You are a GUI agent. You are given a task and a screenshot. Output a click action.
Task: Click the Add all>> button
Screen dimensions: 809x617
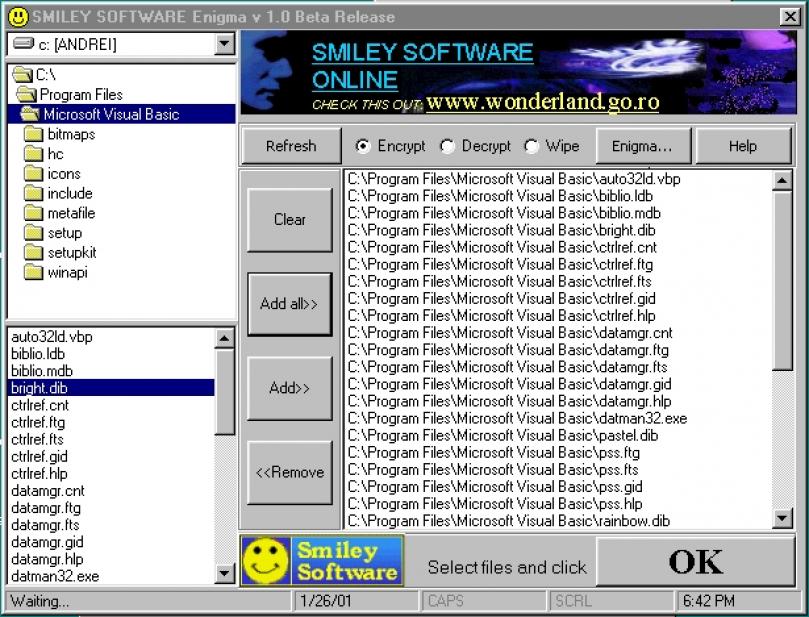[x=289, y=304]
